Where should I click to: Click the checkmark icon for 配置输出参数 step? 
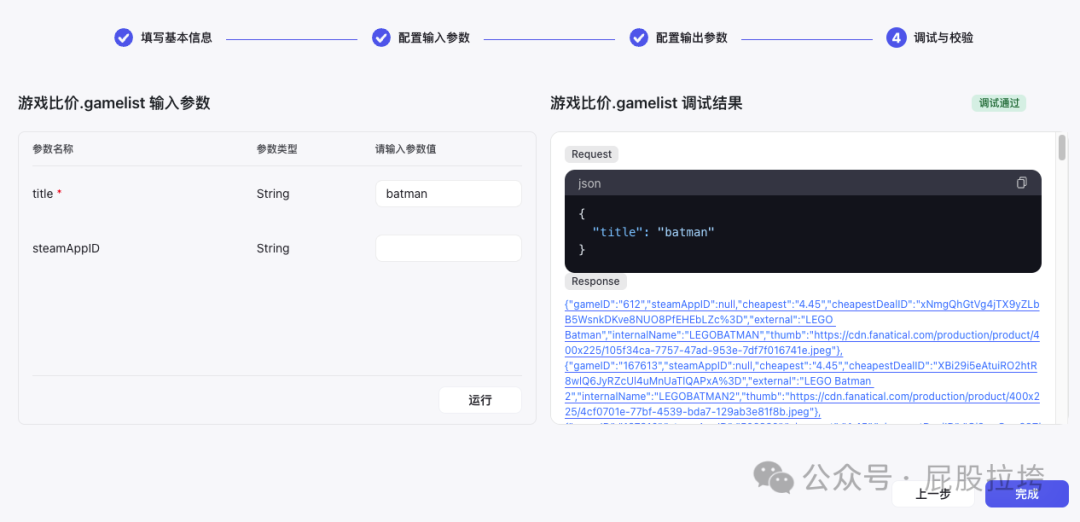point(638,38)
